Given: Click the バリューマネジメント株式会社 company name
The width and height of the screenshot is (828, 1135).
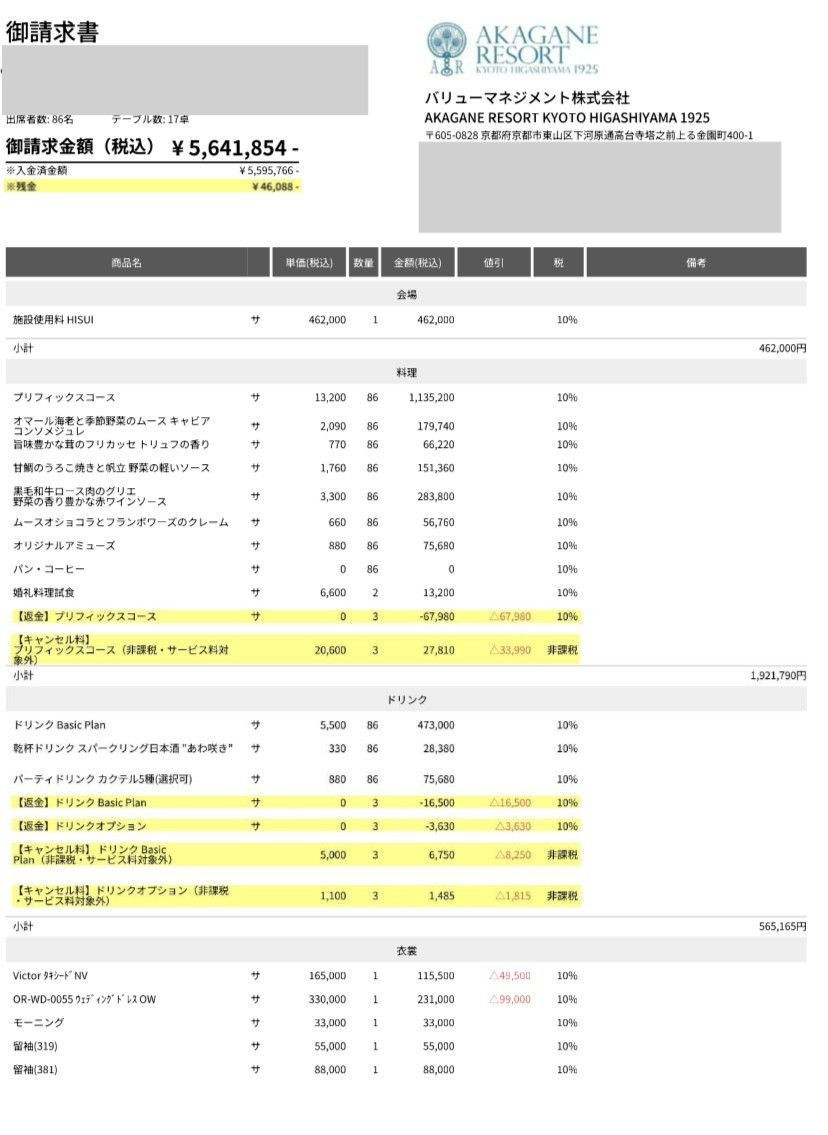Looking at the screenshot, I should pos(527,98).
